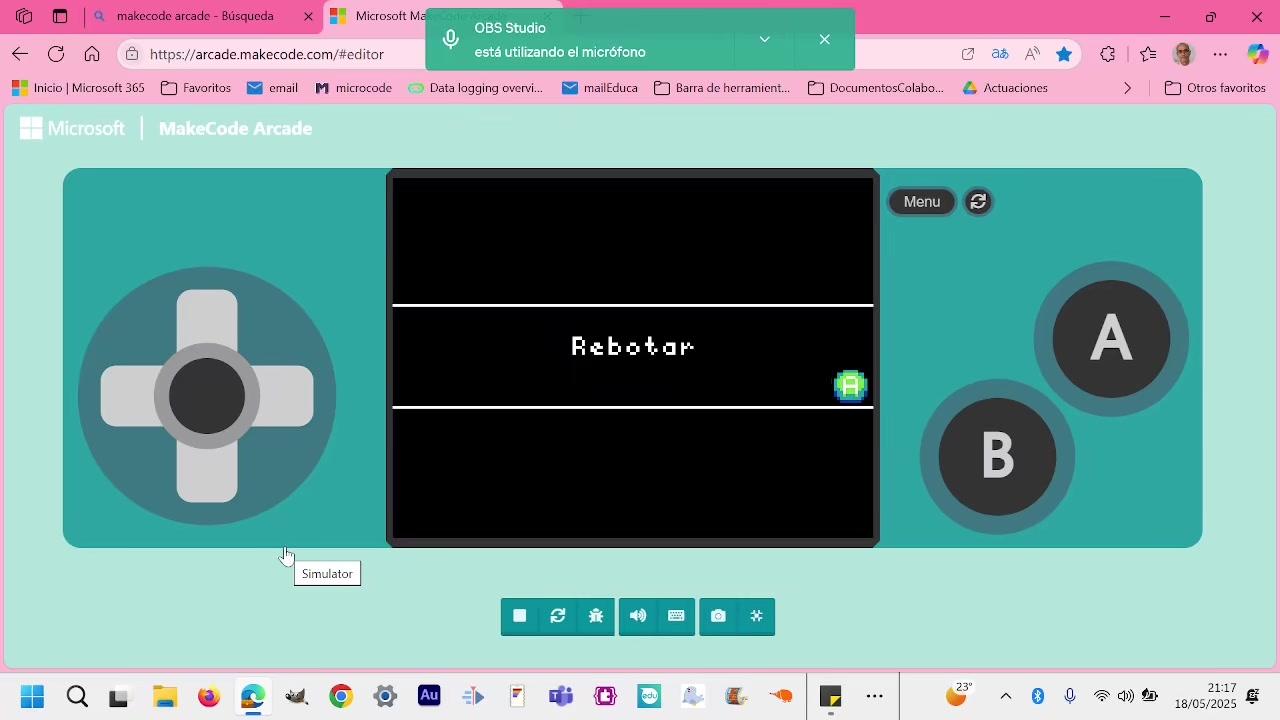The height and width of the screenshot is (720, 1280).
Task: Click the D-pad right arrow
Action: [285, 396]
